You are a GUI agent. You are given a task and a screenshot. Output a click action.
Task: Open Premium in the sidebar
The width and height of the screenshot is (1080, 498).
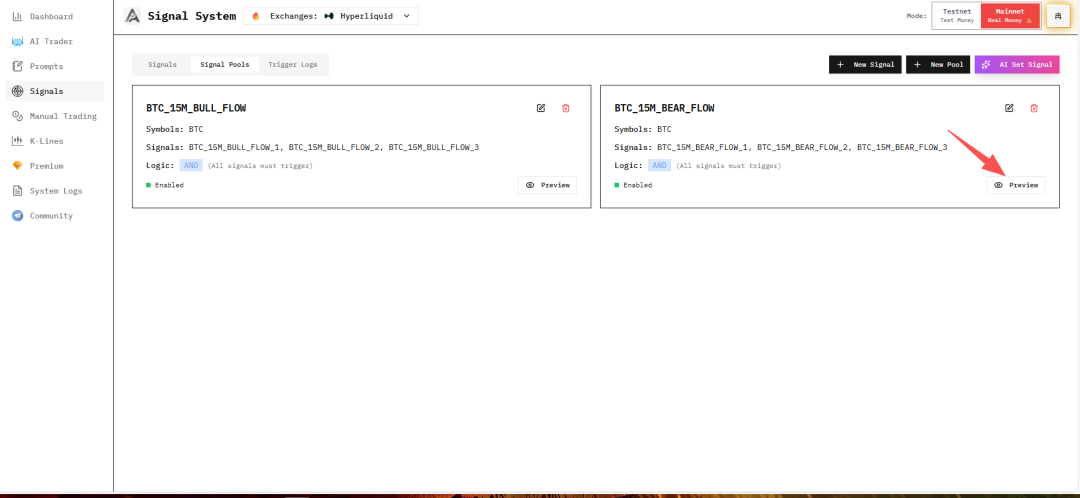coord(54,165)
